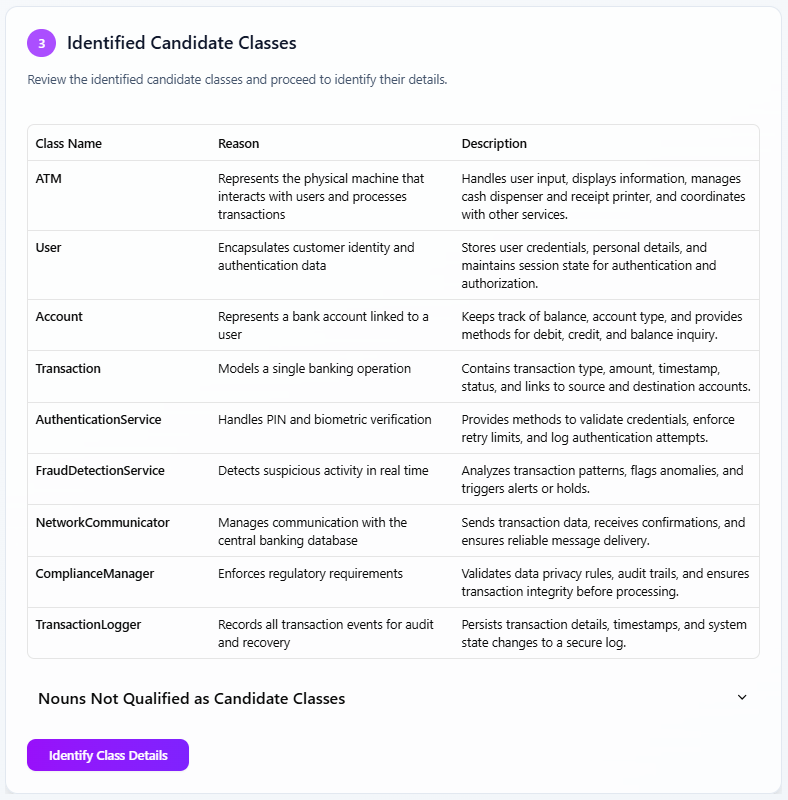Click the Transaction description text cell
The image size is (788, 800).
[x=606, y=377]
